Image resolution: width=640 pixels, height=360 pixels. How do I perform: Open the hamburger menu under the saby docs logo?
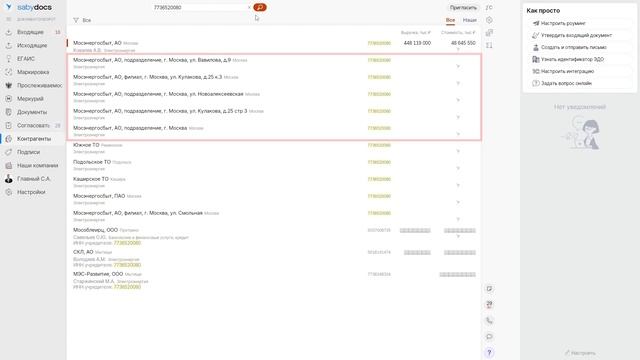[x=9, y=19]
